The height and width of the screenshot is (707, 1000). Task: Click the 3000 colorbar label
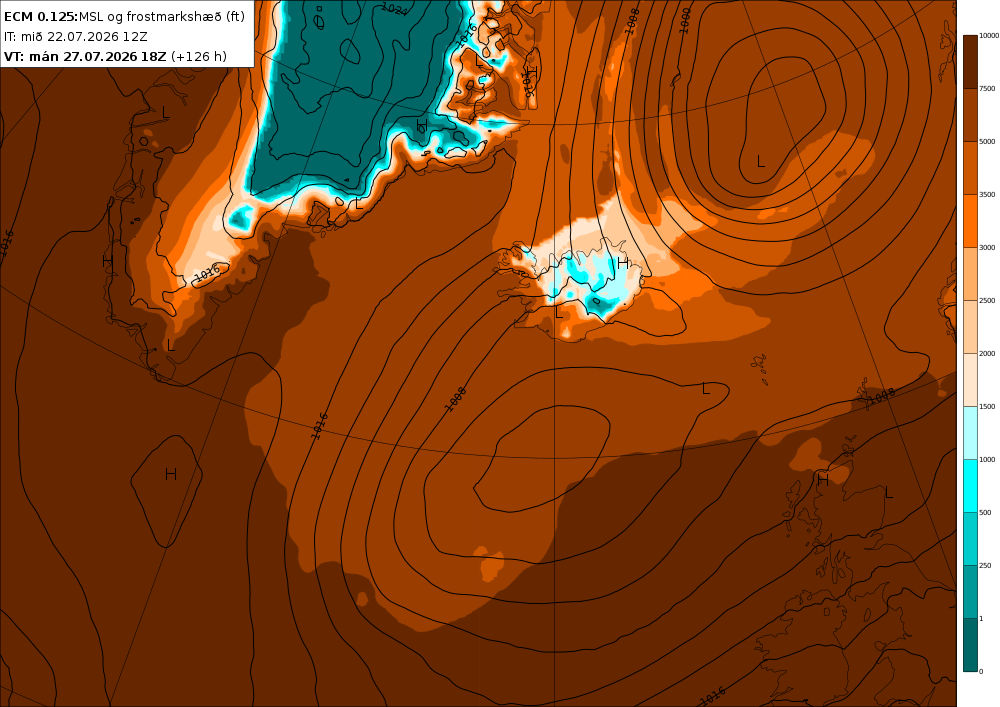pos(987,247)
